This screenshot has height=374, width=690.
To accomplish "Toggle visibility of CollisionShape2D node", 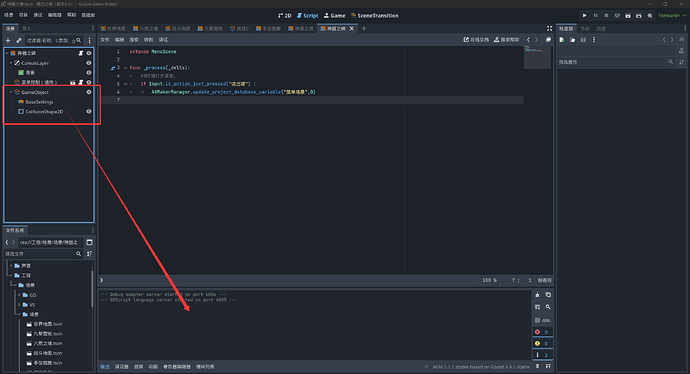I will click(x=88, y=112).
